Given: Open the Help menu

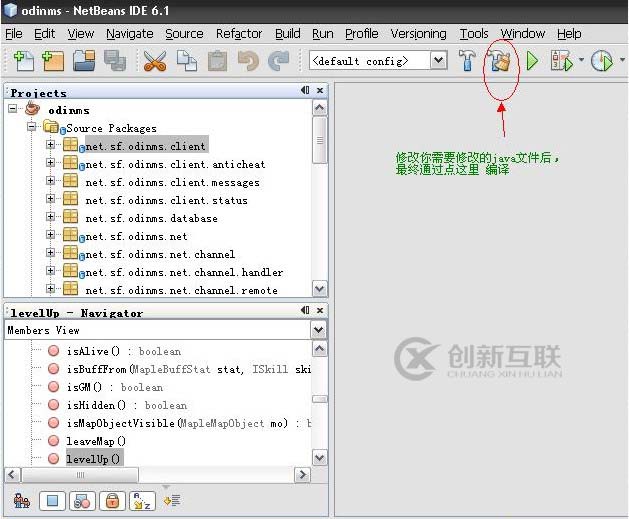Looking at the screenshot, I should point(569,34).
